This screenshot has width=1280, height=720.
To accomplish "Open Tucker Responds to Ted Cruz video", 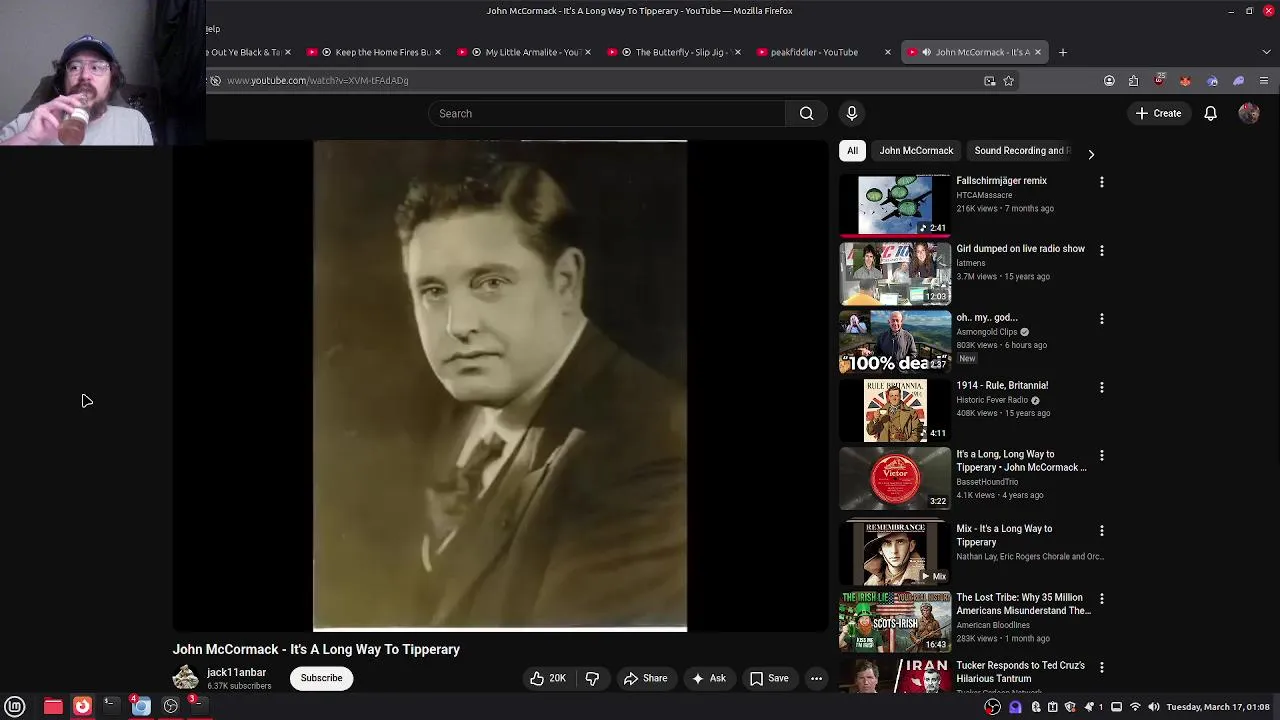I will click(1020, 672).
